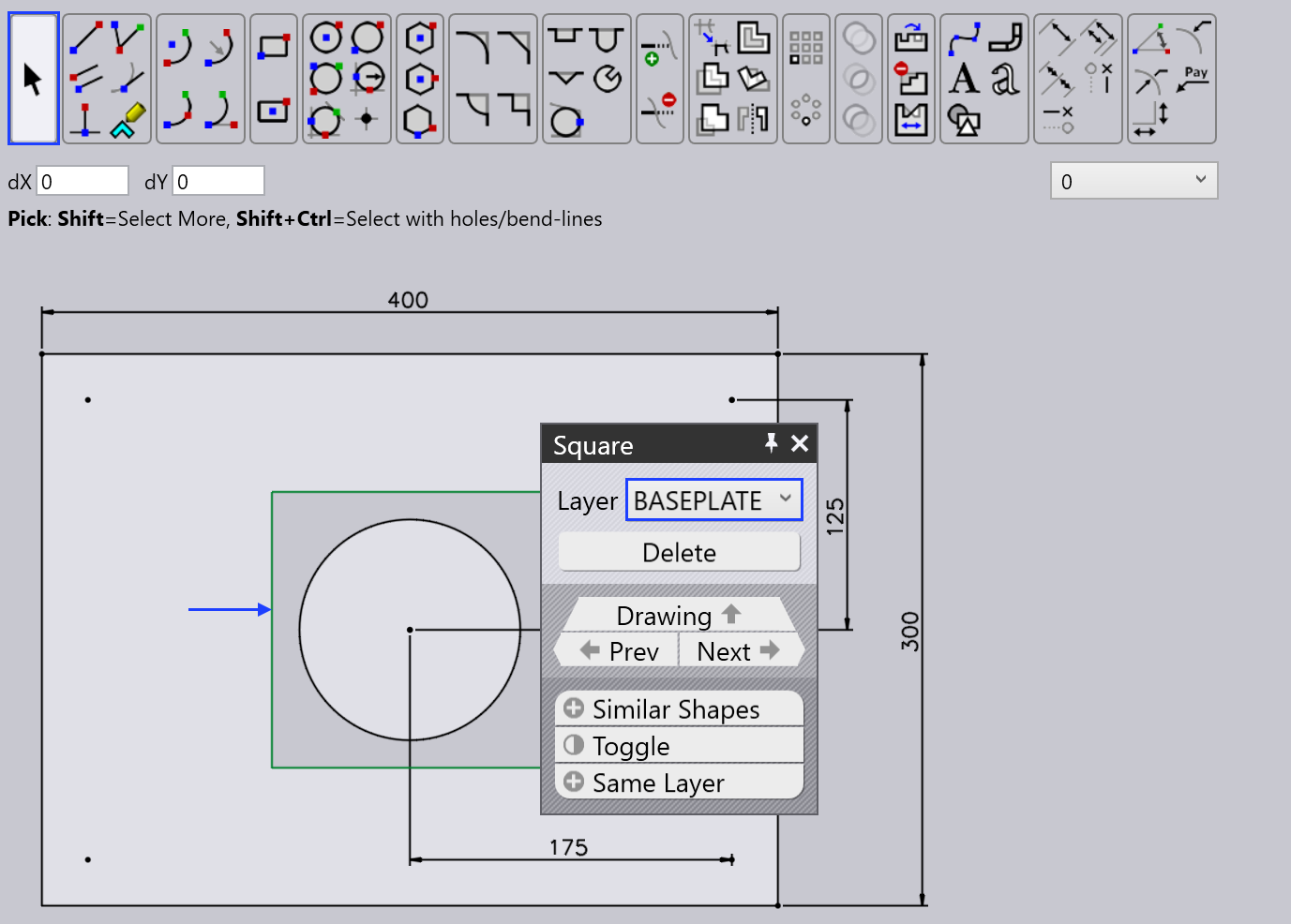
Task: Click the Next shape button
Action: pos(741,650)
